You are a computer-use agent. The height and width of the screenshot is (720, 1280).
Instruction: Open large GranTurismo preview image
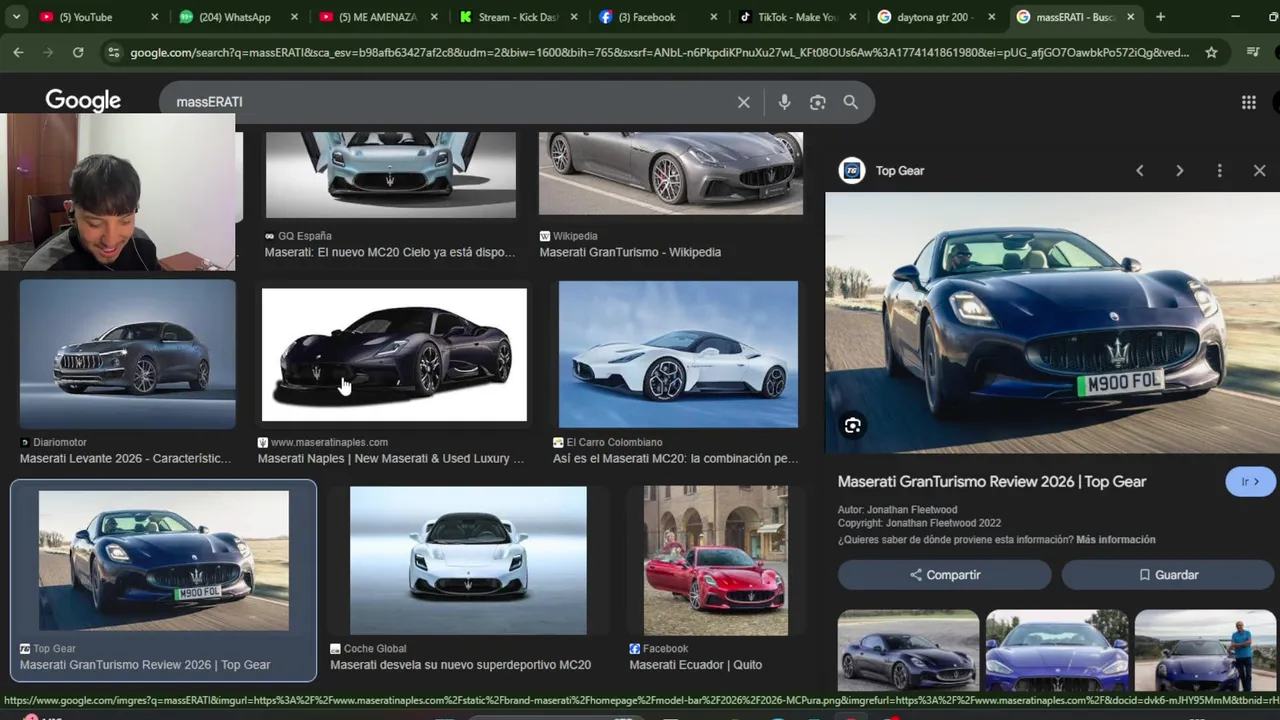pos(1052,322)
